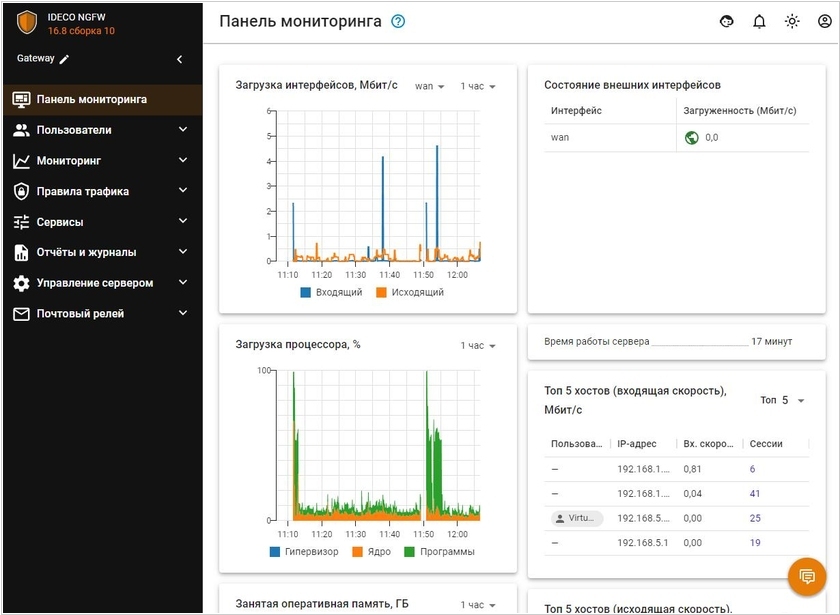Image resolution: width=840 pixels, height=615 pixels.
Task: Expand the Управление сервером chevron
Action: click(x=183, y=282)
